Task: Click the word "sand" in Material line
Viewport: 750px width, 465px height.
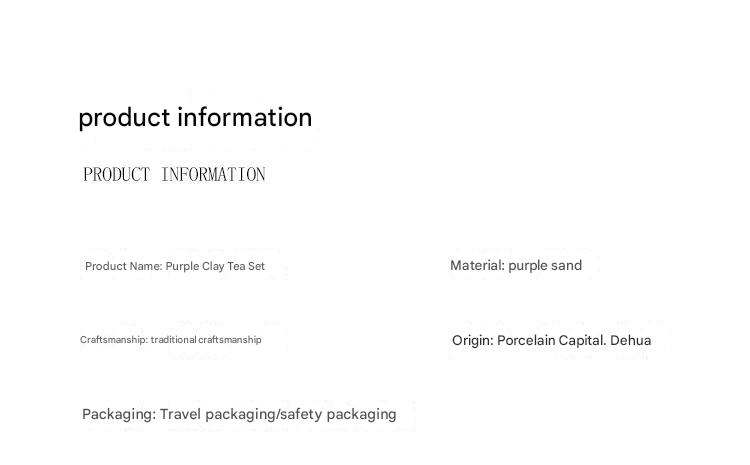Action: pos(566,265)
